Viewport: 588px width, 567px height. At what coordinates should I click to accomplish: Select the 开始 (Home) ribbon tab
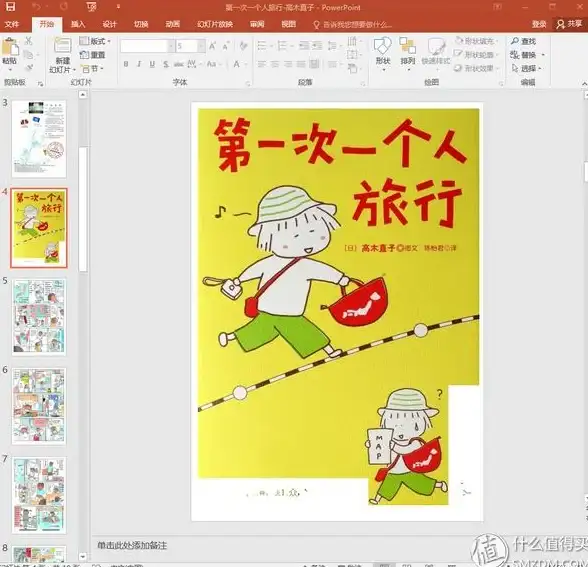click(x=47, y=24)
